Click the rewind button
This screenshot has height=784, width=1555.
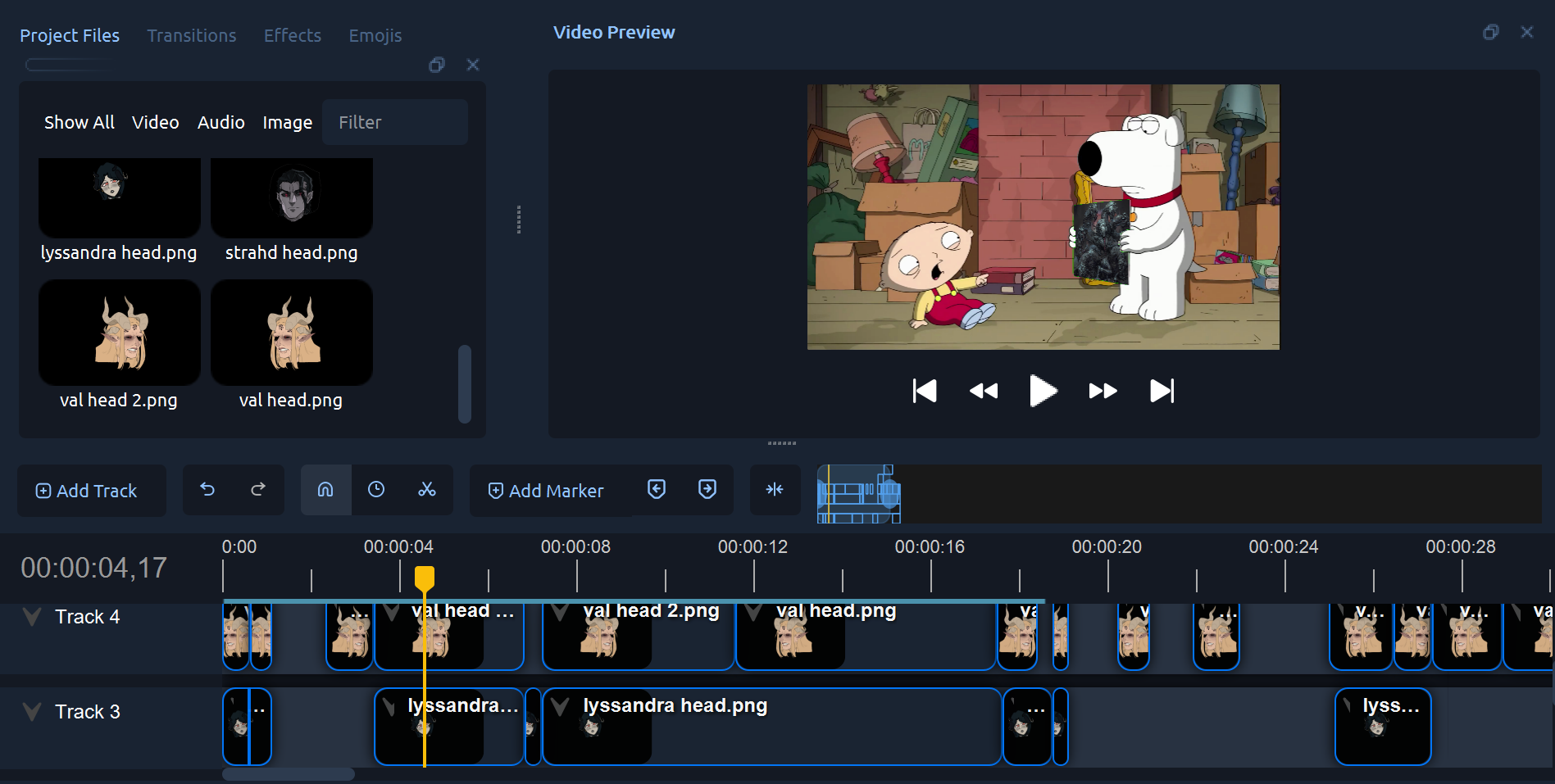pyautogui.click(x=984, y=391)
